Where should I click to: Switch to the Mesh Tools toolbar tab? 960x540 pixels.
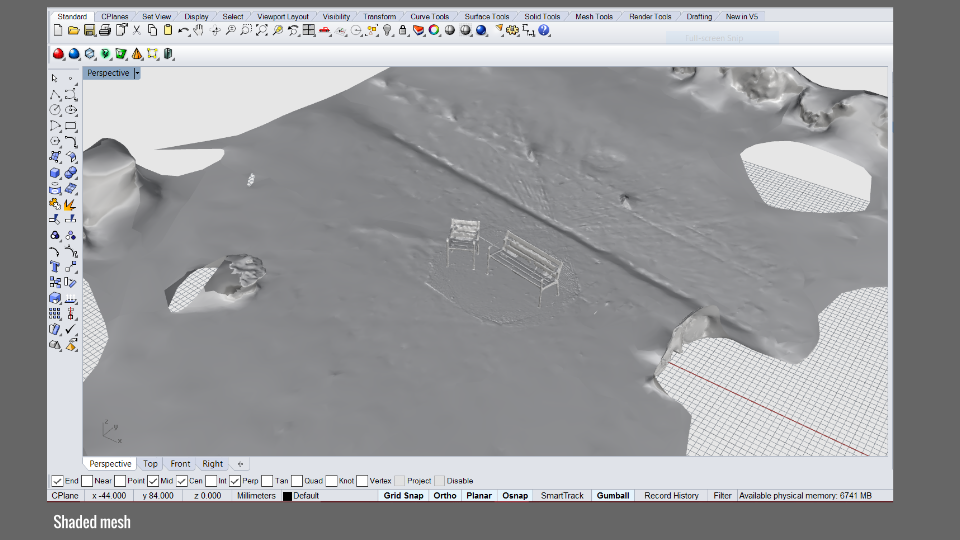pos(594,17)
